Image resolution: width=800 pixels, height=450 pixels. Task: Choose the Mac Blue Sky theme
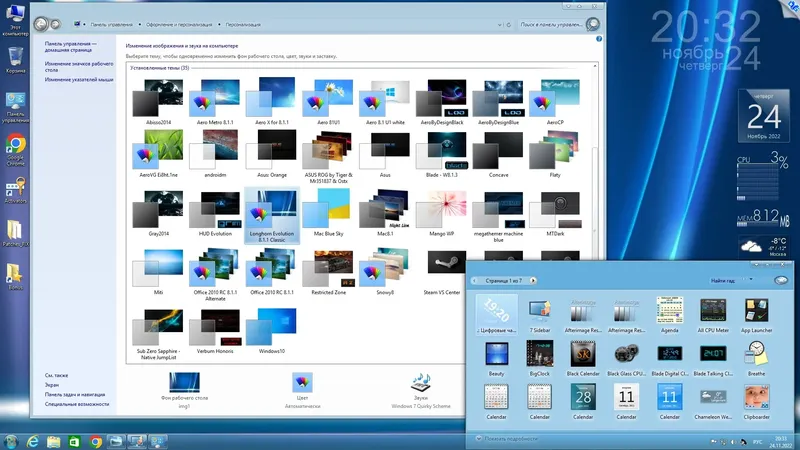pyautogui.click(x=328, y=213)
